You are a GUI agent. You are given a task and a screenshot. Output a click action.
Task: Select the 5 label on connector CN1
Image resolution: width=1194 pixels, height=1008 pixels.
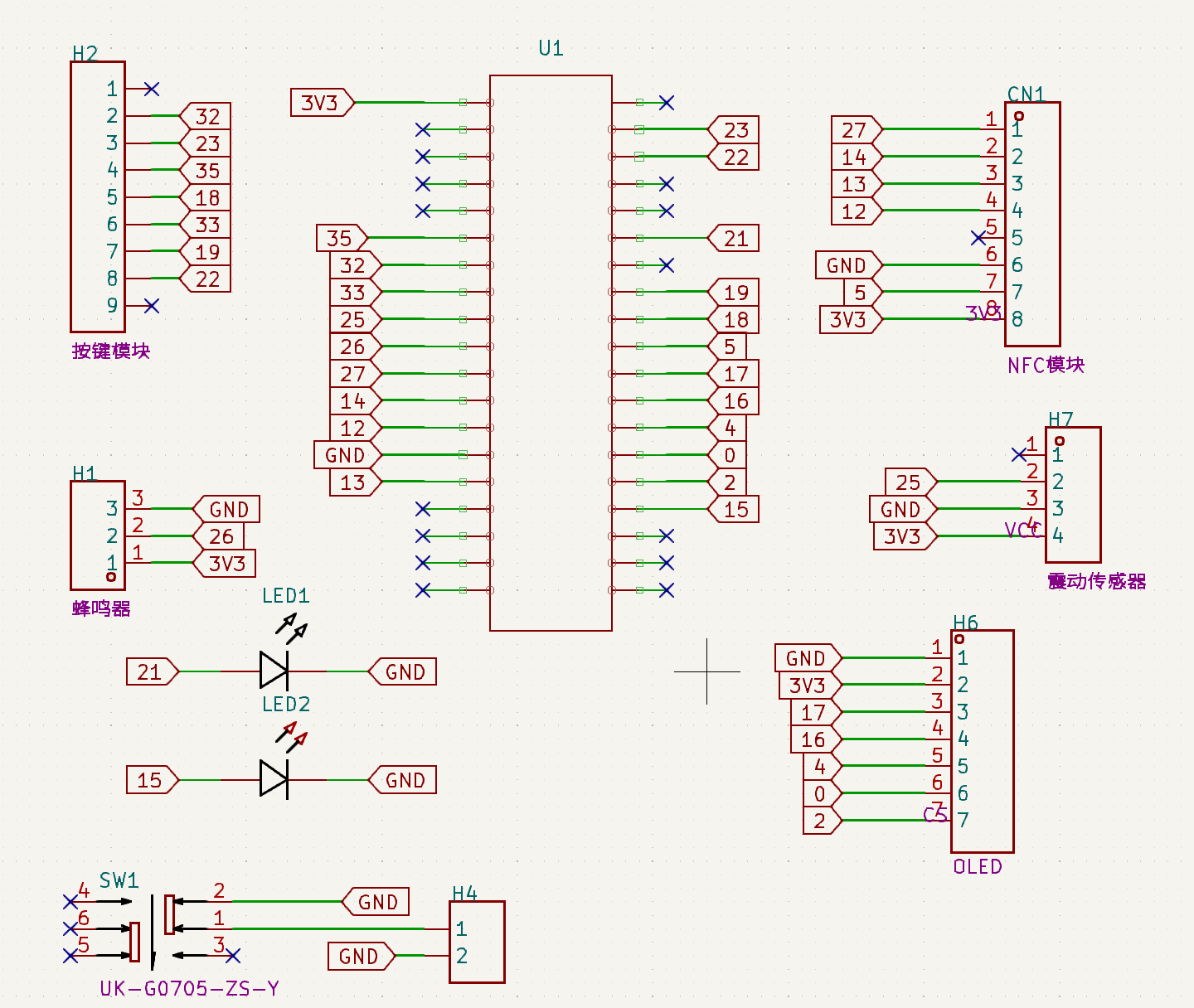point(863,292)
